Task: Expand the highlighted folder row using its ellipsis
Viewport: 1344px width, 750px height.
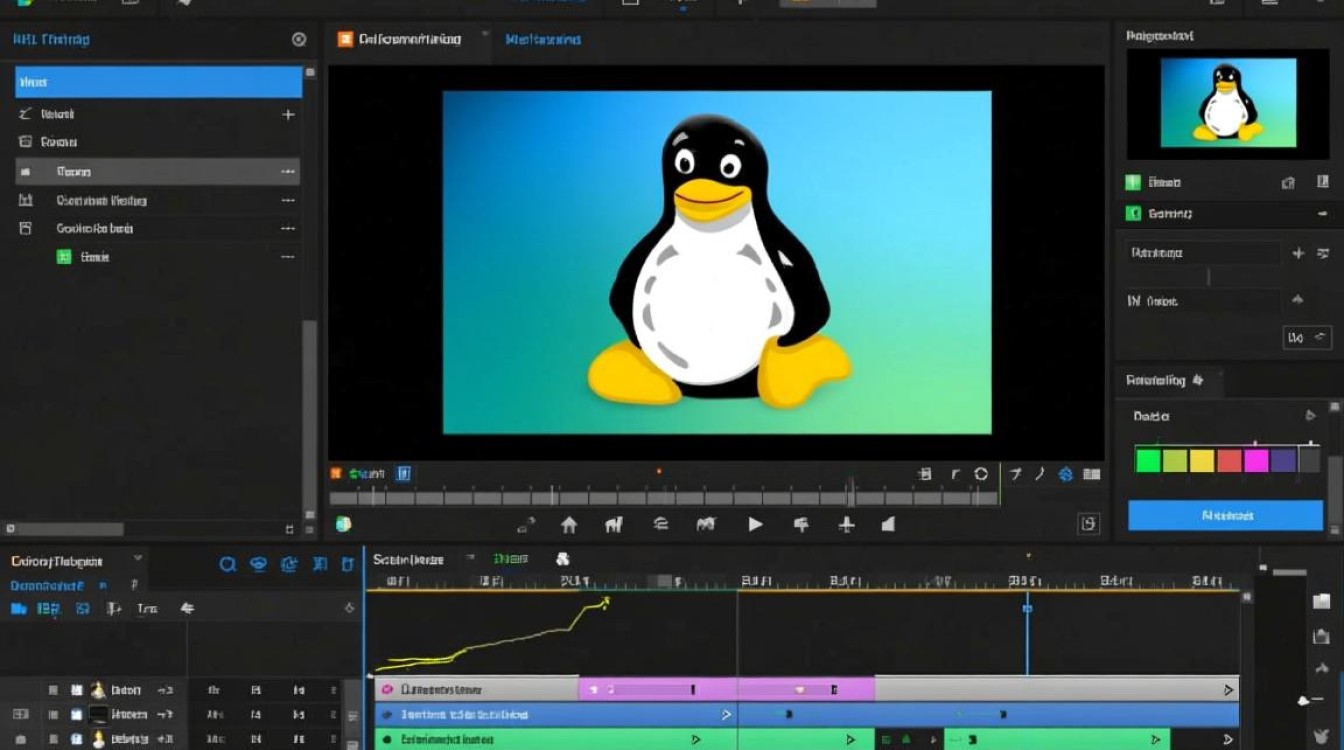Action: (288, 171)
